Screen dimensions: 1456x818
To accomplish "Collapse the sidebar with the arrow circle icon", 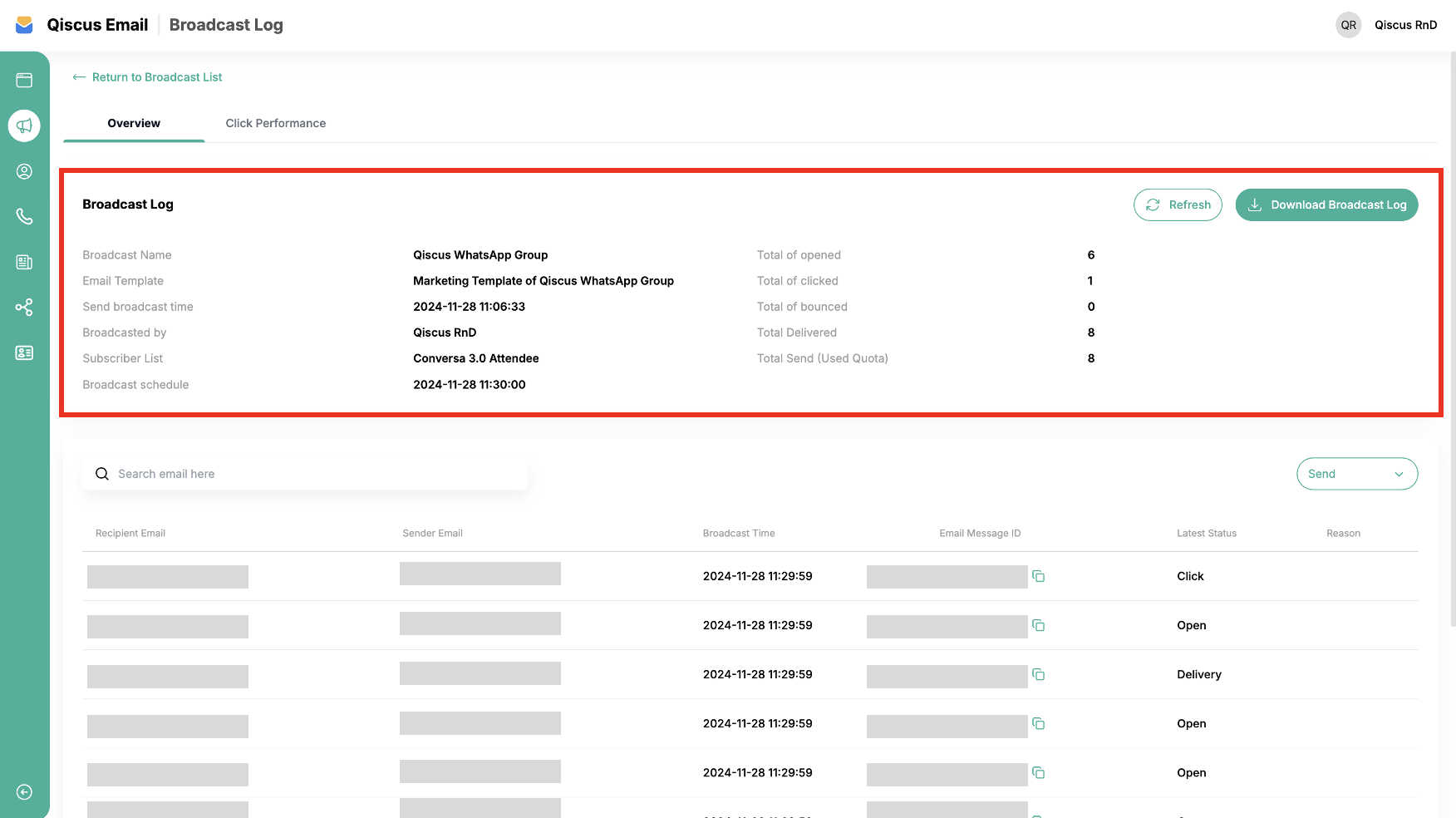I will (x=24, y=792).
